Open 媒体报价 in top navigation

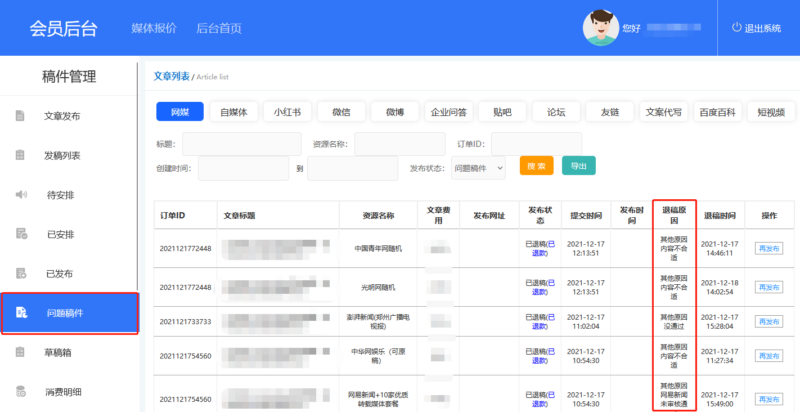click(x=154, y=28)
